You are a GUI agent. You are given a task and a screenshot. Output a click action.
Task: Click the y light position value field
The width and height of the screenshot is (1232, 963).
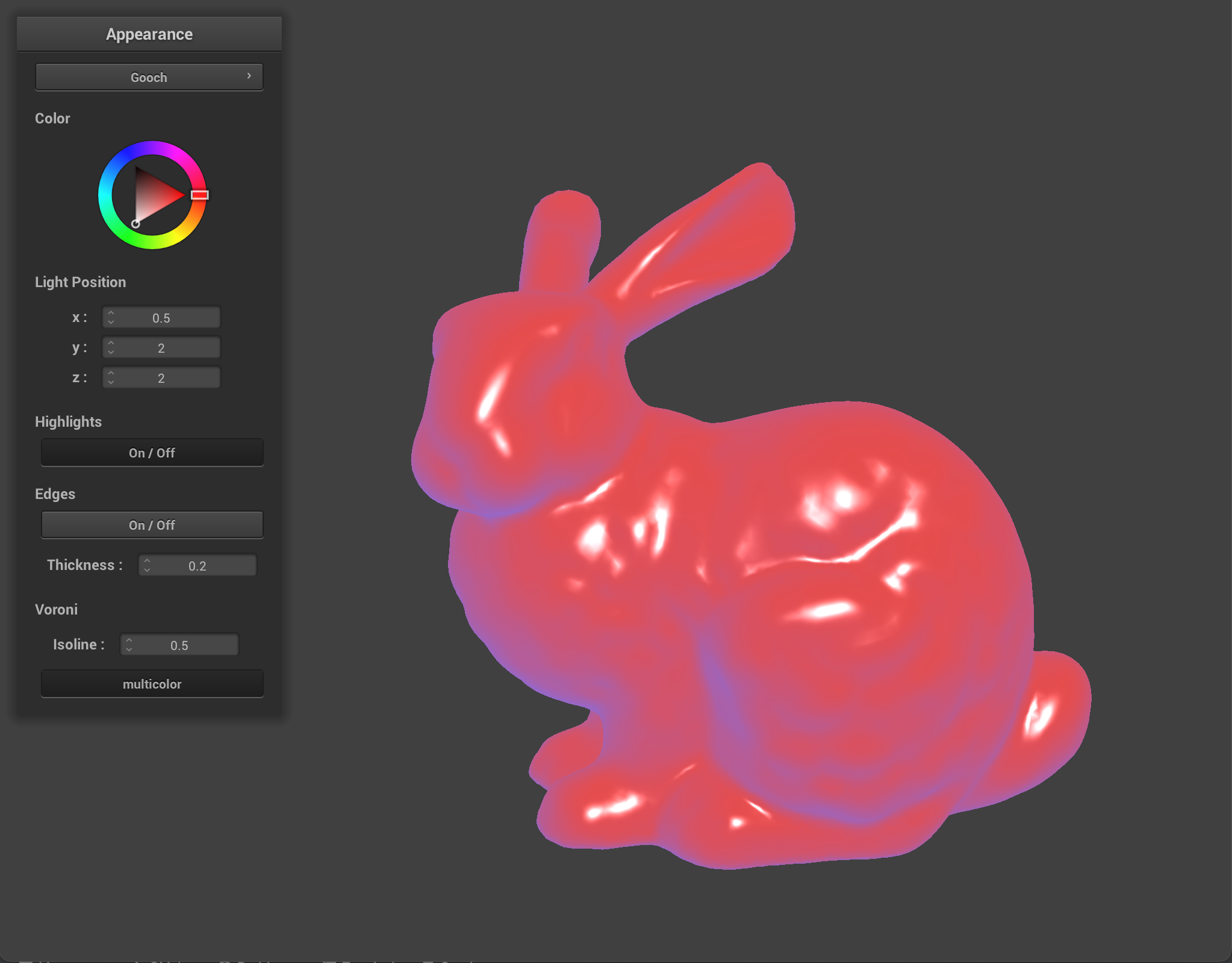[161, 348]
